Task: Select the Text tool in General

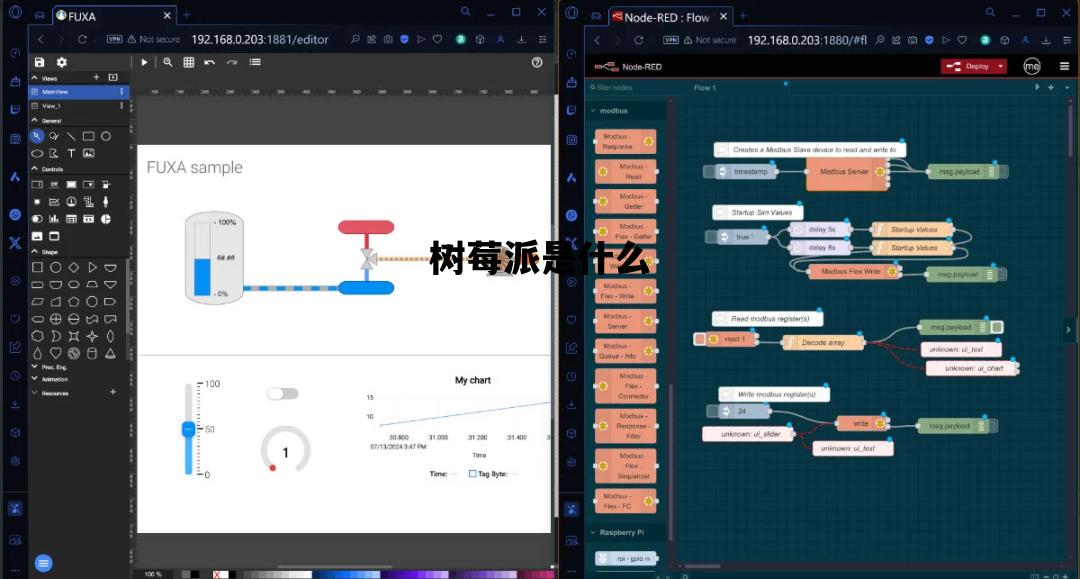Action: (71, 154)
